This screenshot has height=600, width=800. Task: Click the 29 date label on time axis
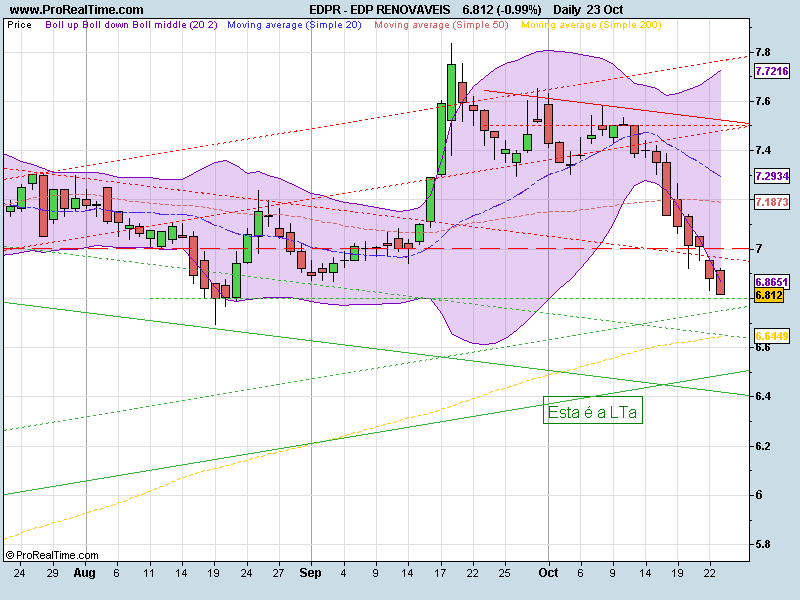coord(52,573)
